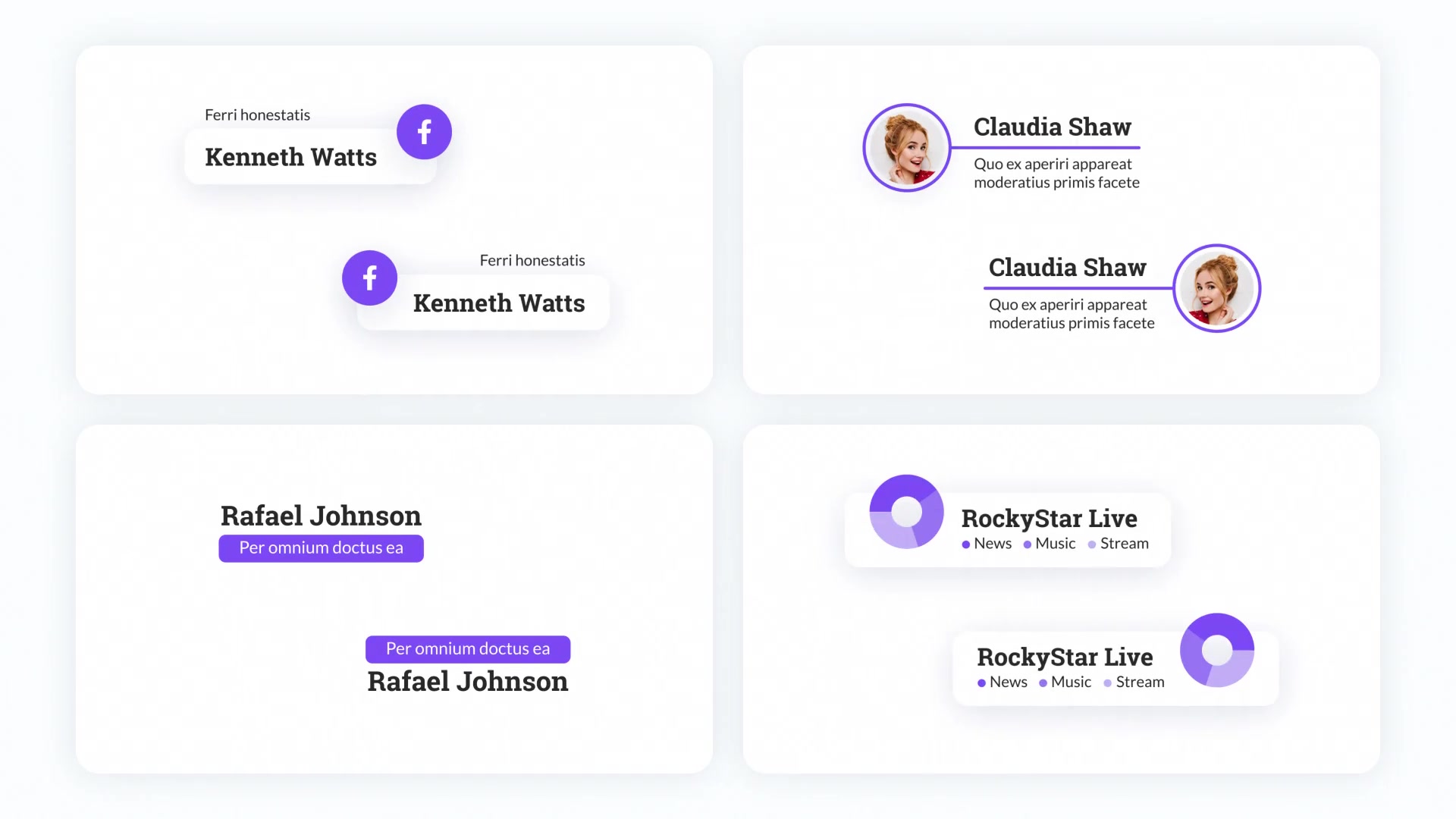The height and width of the screenshot is (819, 1456).
Task: Select the Stream dot in upper RockyStar card
Action: [x=1092, y=544]
